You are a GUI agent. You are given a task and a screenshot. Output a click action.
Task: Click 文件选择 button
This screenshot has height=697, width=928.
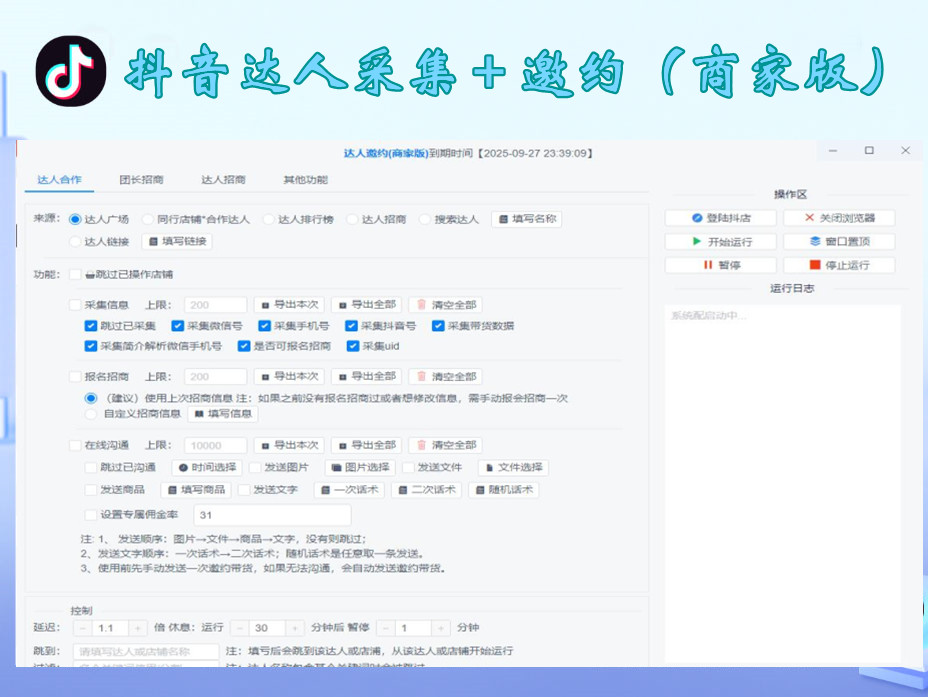click(x=513, y=467)
